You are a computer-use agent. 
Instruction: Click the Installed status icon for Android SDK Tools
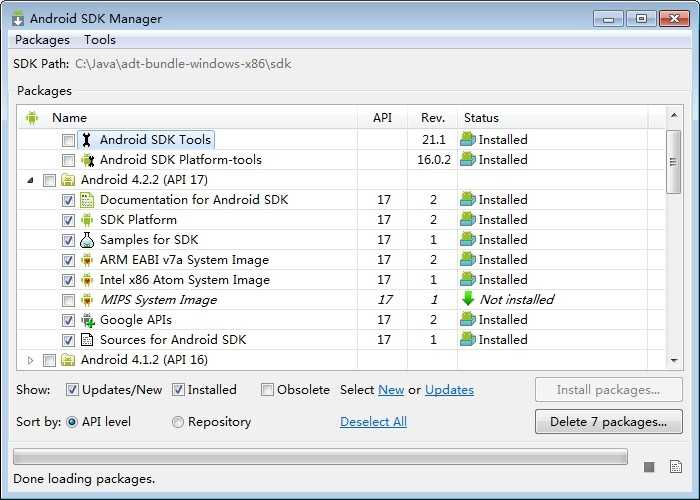click(x=468, y=139)
